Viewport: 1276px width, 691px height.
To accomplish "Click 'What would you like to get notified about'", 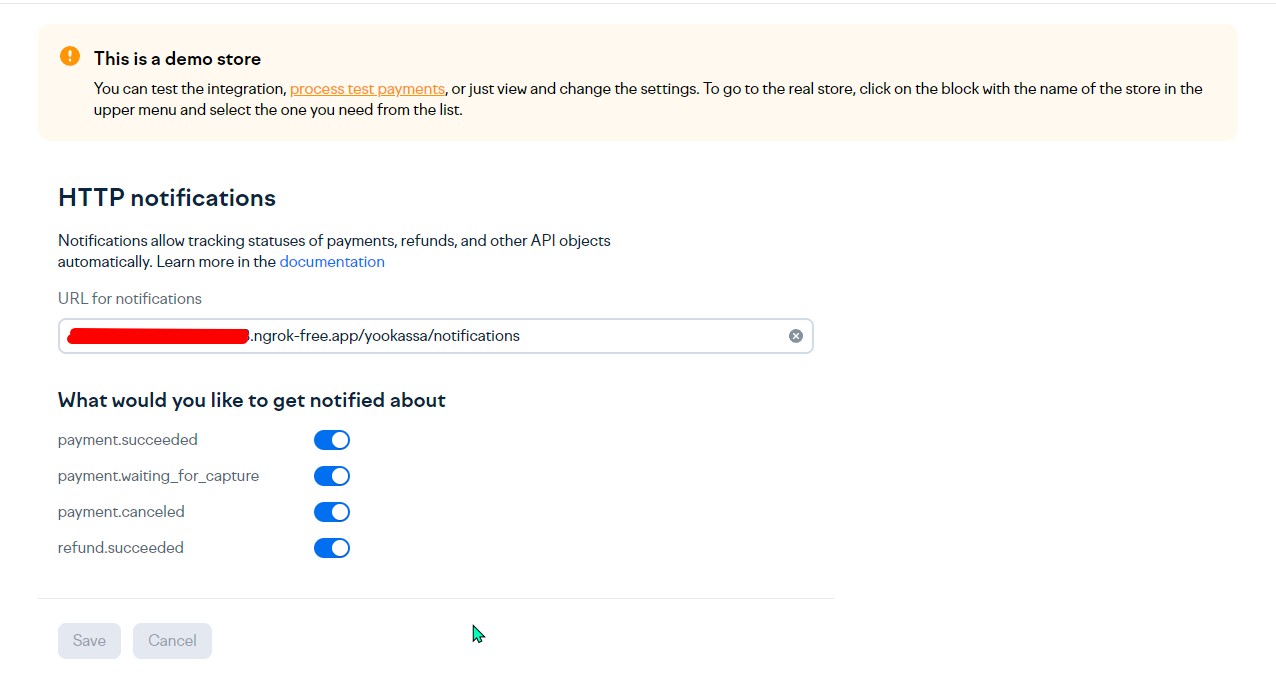I will 252,401.
